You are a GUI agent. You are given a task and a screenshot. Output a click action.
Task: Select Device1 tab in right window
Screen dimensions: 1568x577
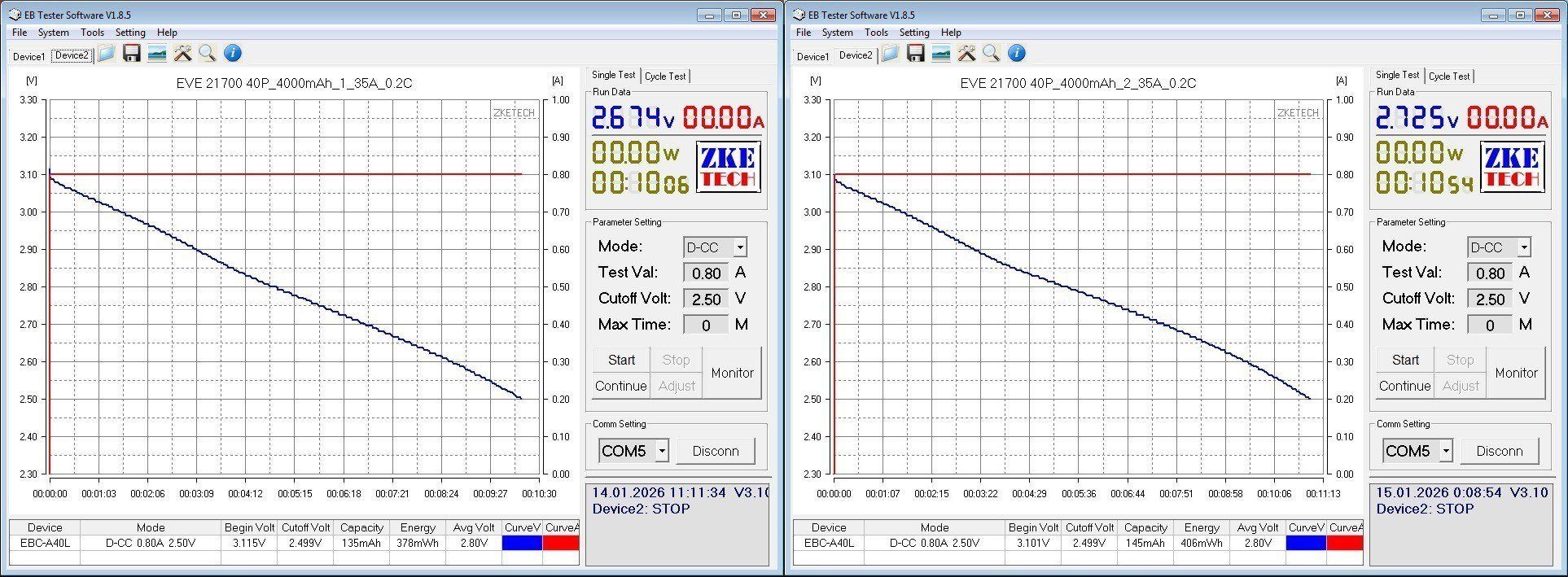812,56
